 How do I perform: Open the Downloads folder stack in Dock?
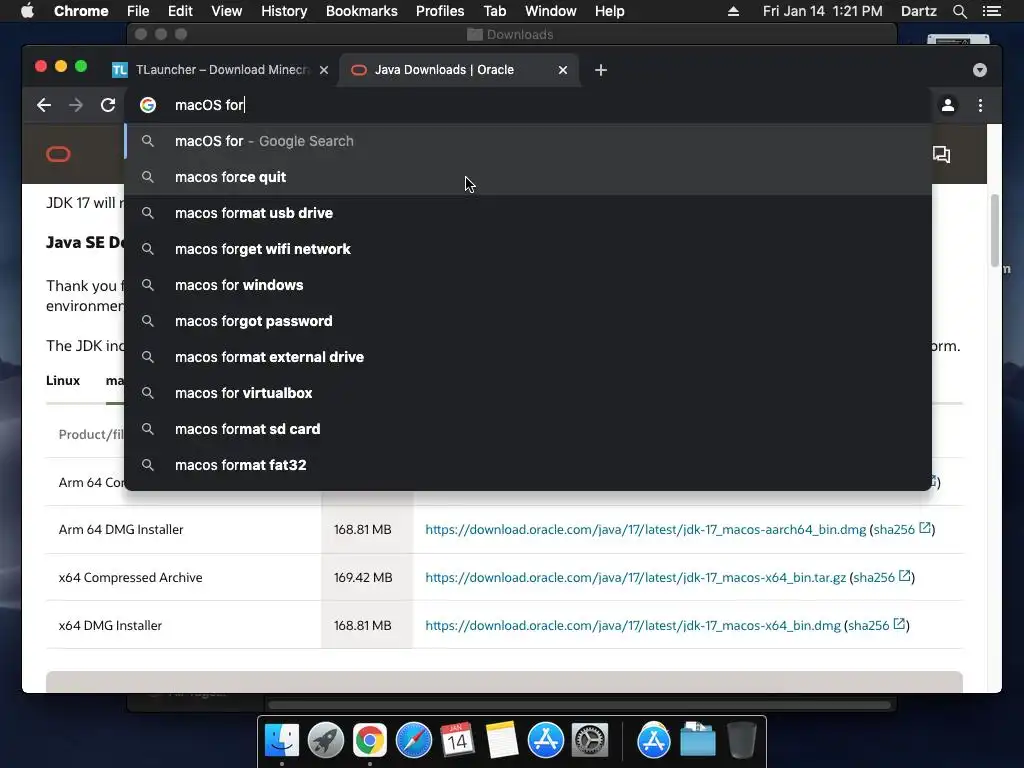pyautogui.click(x=697, y=740)
